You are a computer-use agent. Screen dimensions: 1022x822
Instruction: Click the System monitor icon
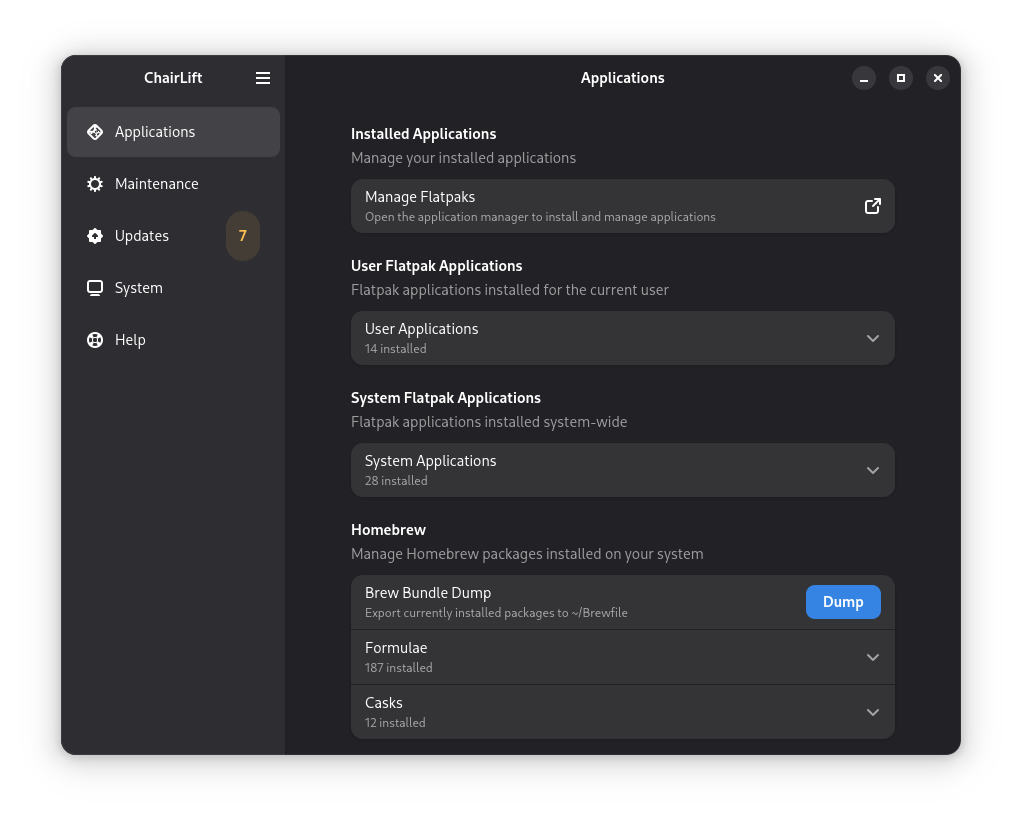point(95,288)
